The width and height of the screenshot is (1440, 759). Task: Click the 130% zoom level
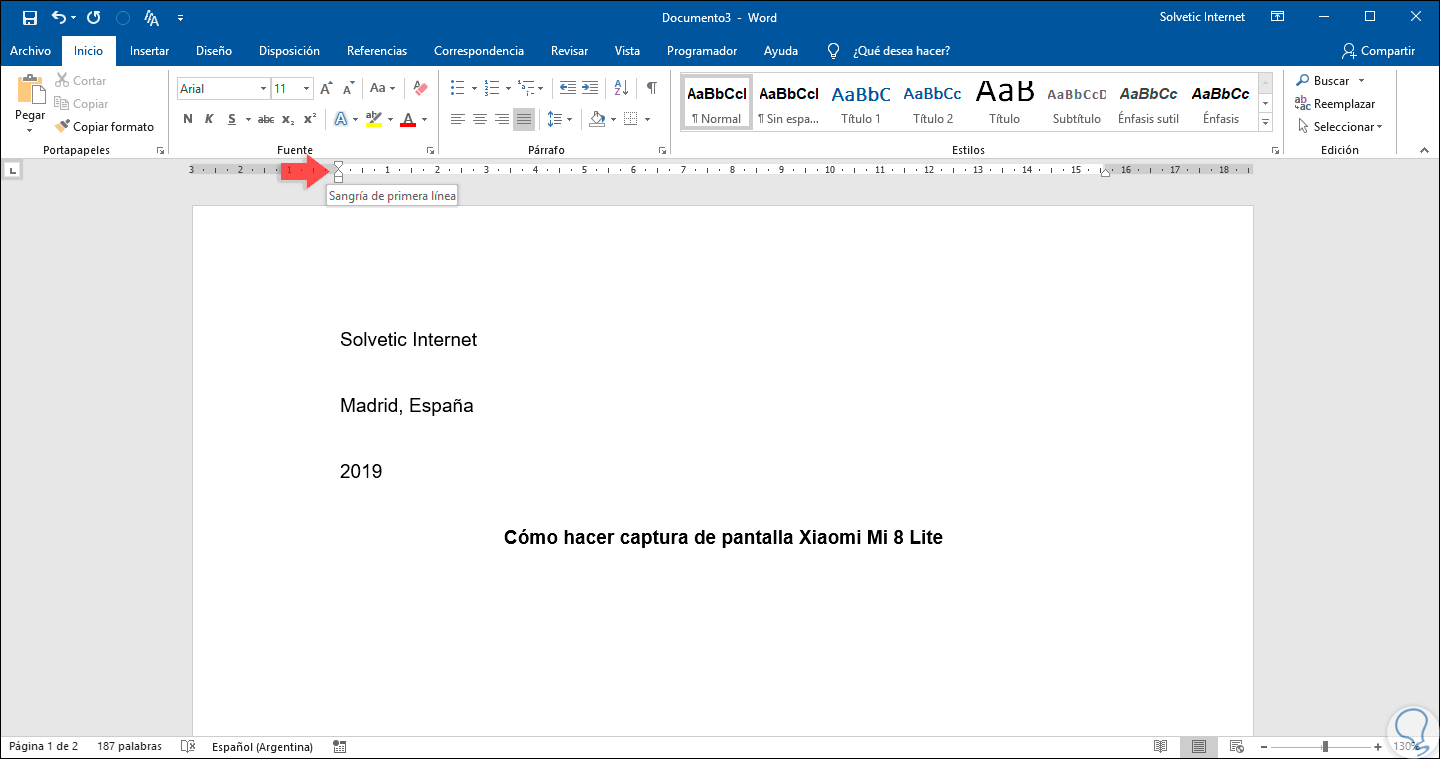click(x=1407, y=746)
